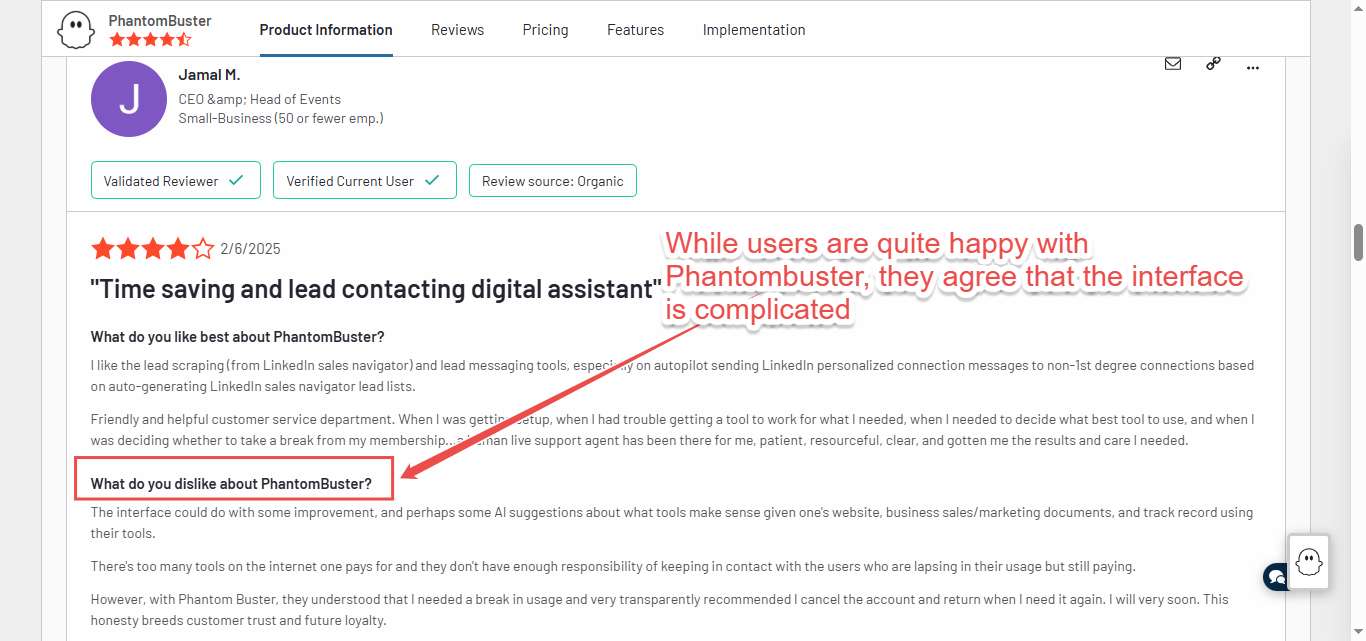Click paragraph starting "The interface could do with"
This screenshot has width=1366, height=641.
[672, 523]
